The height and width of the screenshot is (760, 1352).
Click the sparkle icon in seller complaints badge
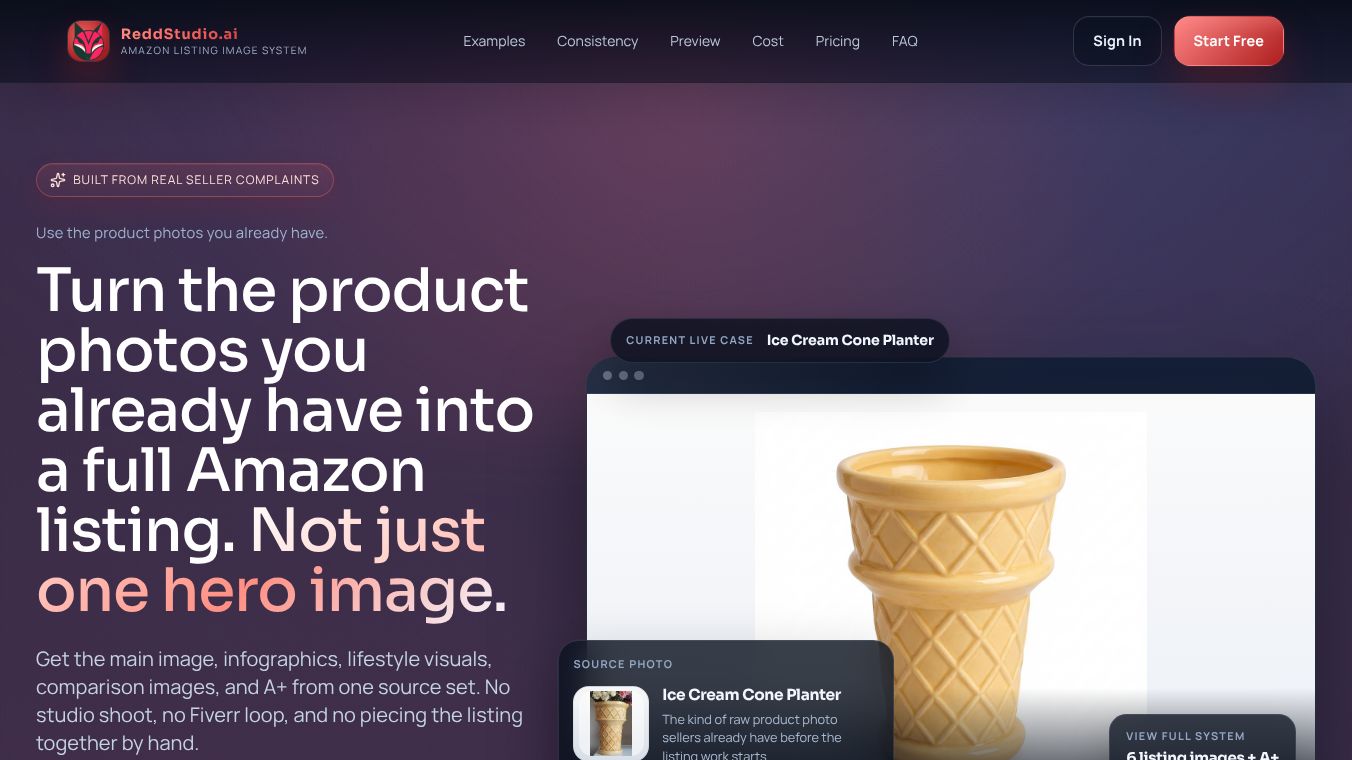click(x=58, y=180)
